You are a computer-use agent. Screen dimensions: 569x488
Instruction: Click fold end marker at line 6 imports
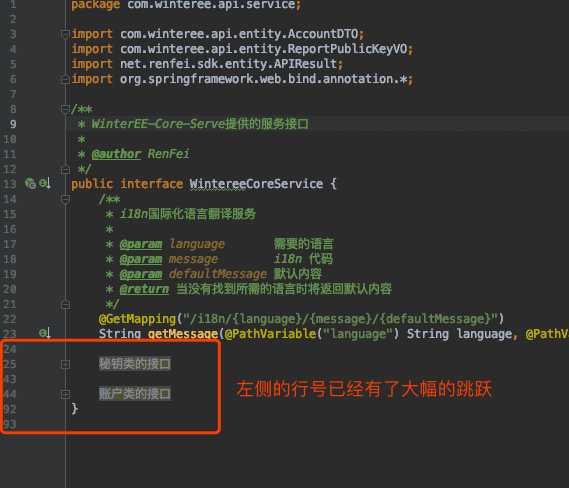point(65,79)
